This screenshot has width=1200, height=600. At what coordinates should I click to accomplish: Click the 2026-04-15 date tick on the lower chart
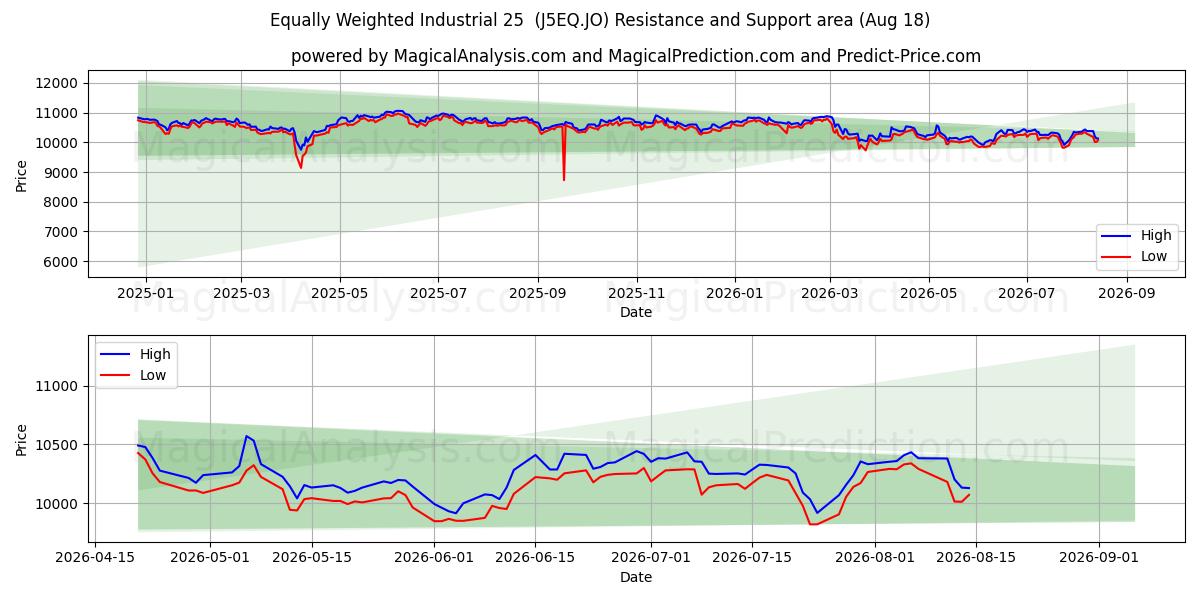point(95,559)
